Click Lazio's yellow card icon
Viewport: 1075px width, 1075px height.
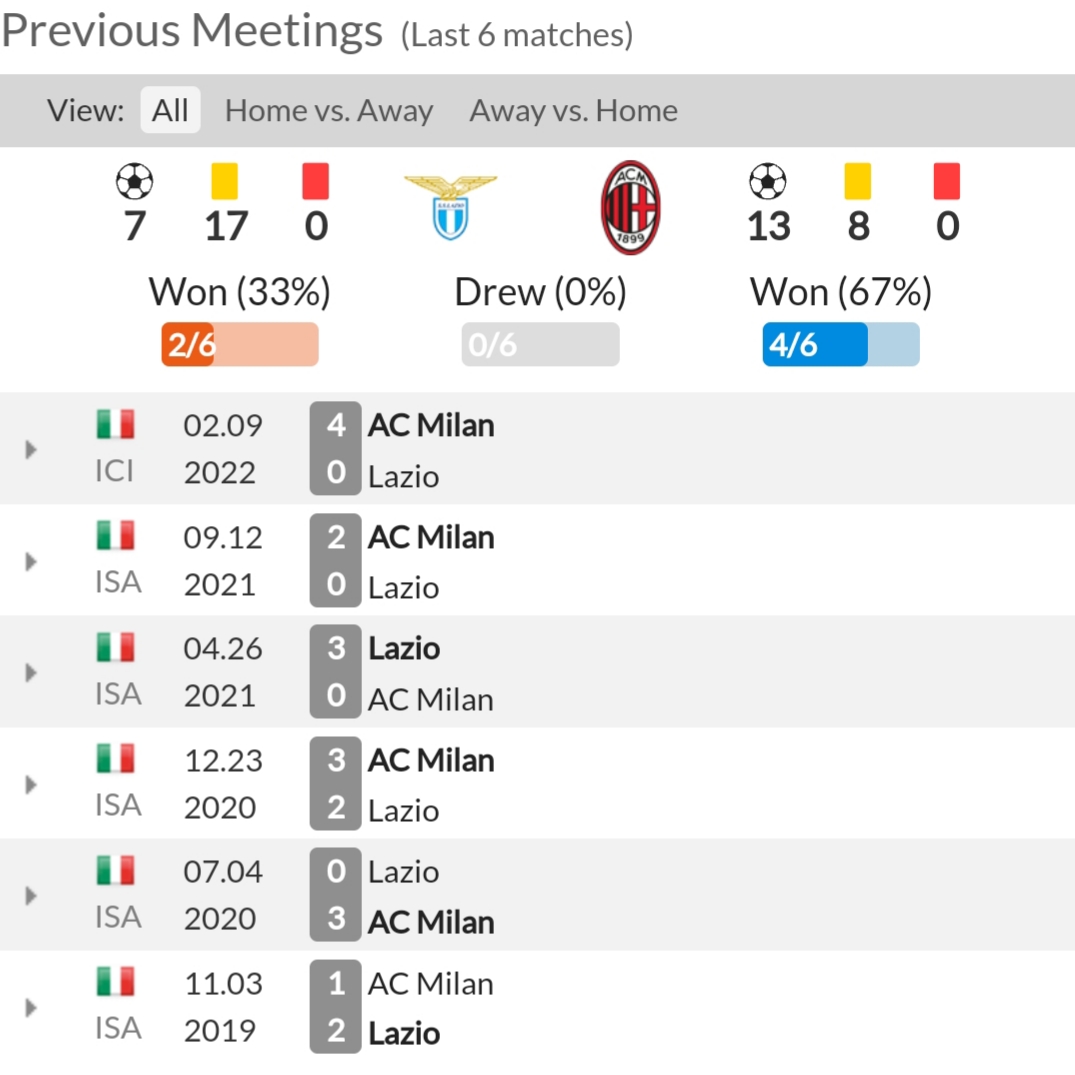pyautogui.click(x=224, y=181)
